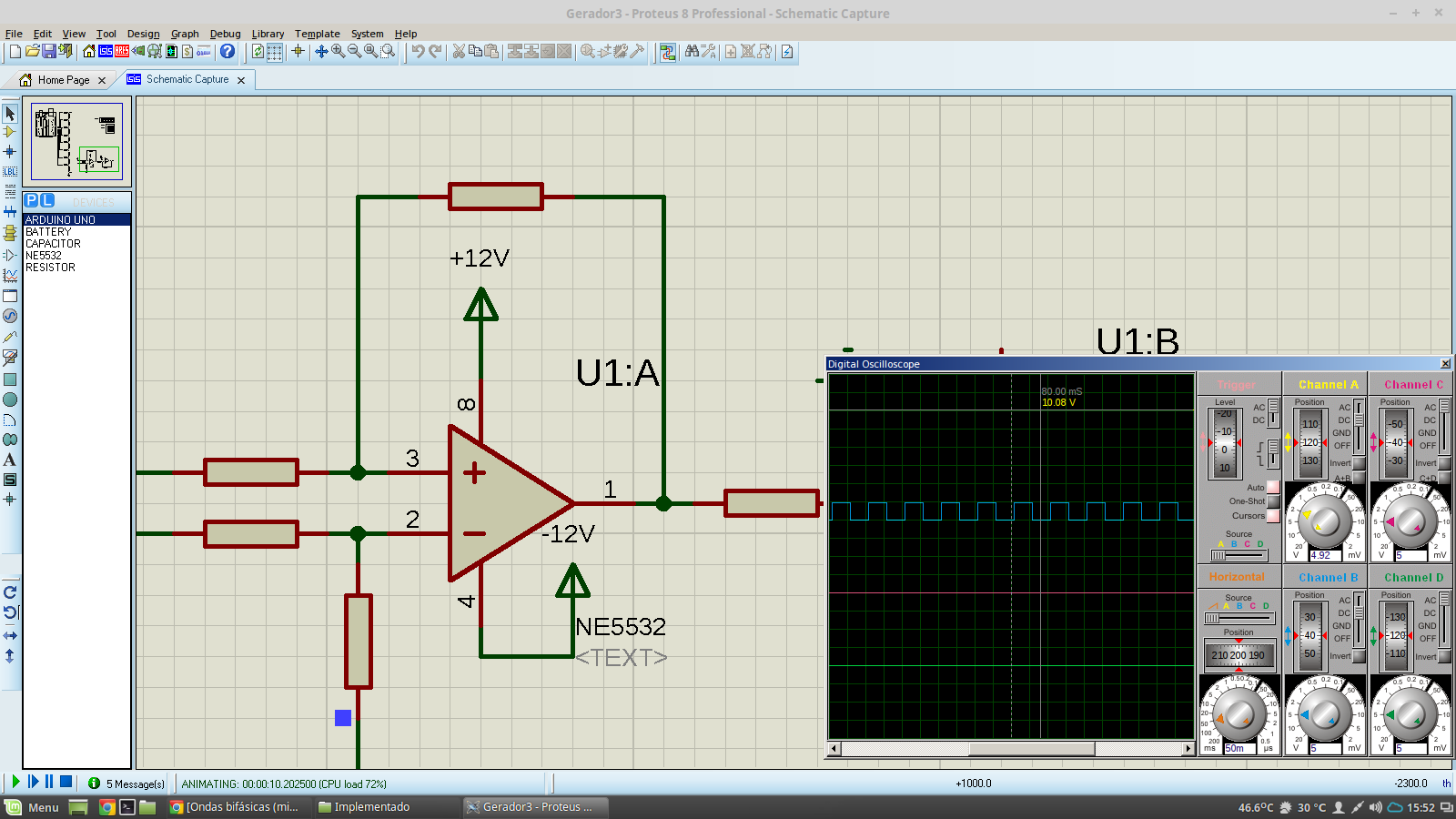Click the Trigger Source channel slider
The image size is (1456, 819).
pos(1239,555)
